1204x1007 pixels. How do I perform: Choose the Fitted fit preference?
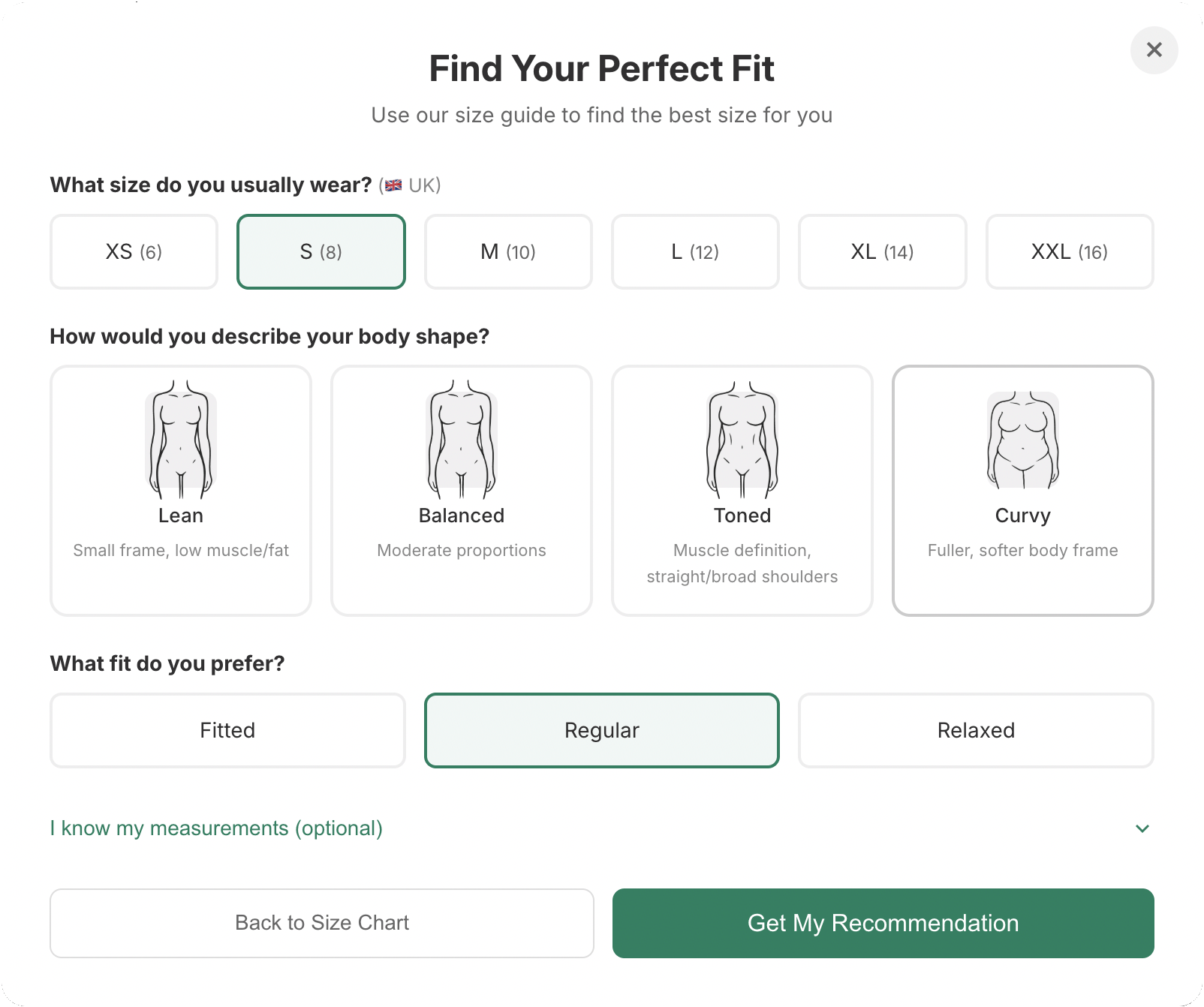[x=227, y=729]
